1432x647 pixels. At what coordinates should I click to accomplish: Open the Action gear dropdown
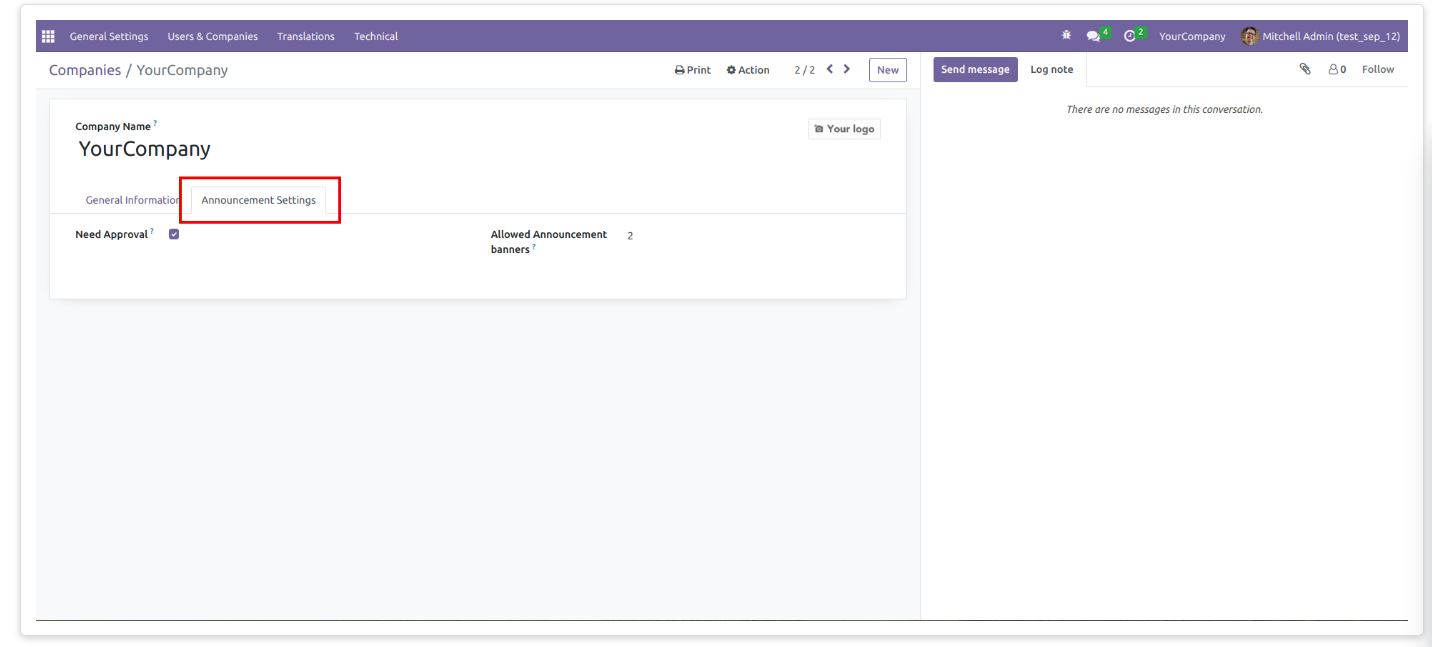coord(748,70)
